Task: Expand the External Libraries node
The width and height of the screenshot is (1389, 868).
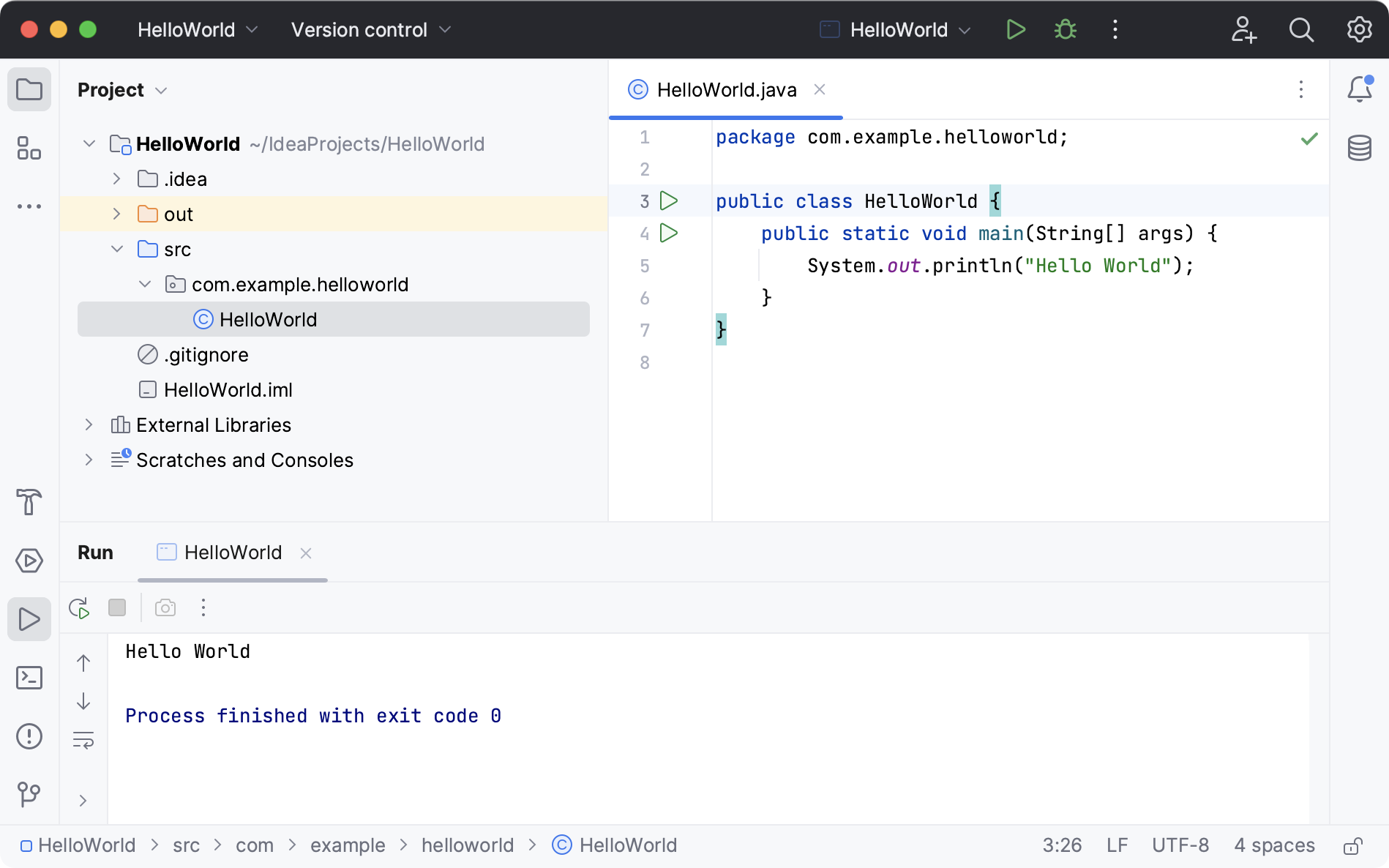Action: pos(89,424)
